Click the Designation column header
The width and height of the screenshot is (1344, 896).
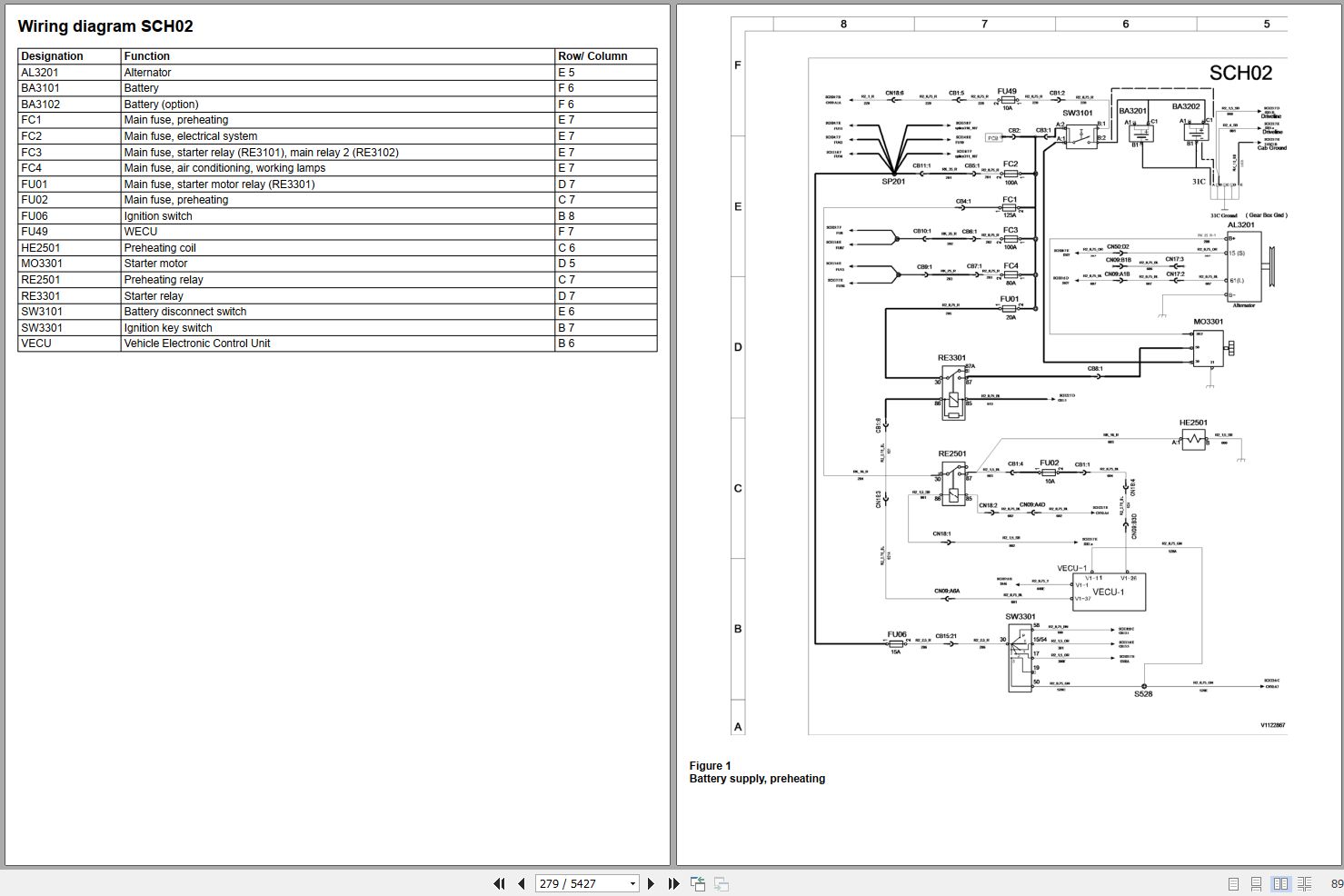51,55
